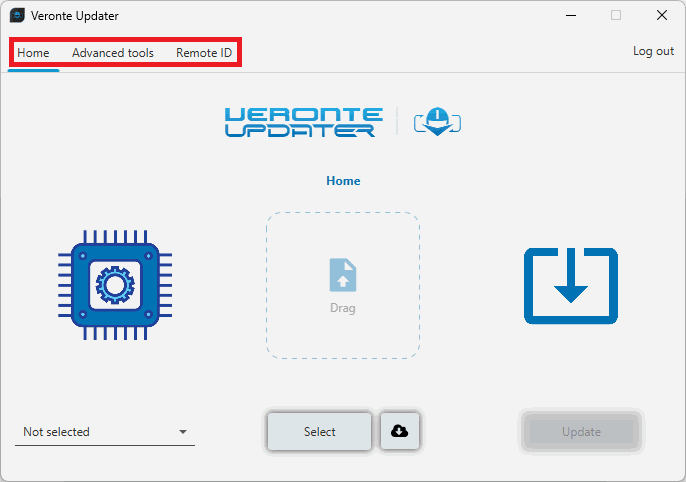Open the Home tab
The width and height of the screenshot is (686, 482).
pyautogui.click(x=33, y=53)
